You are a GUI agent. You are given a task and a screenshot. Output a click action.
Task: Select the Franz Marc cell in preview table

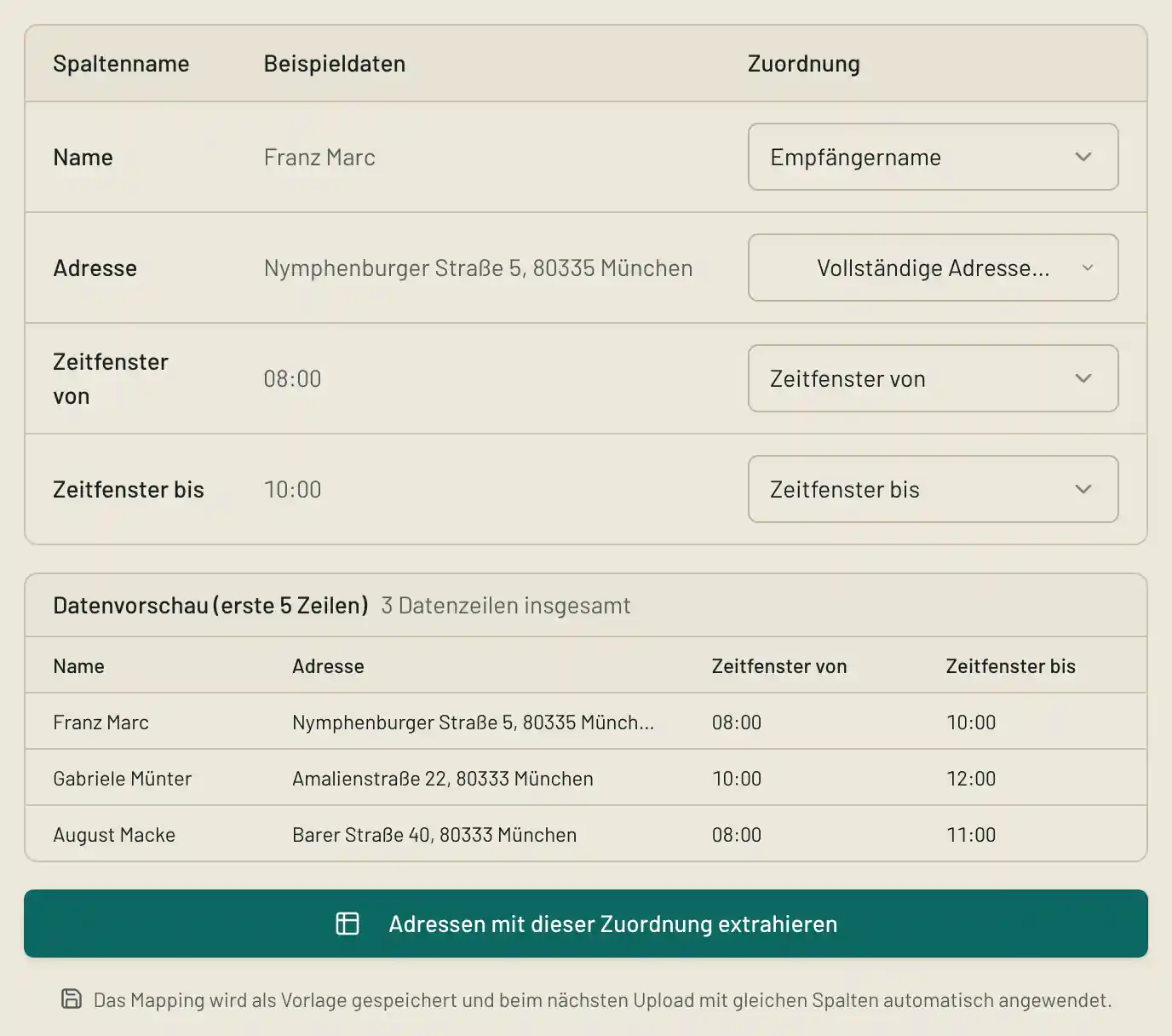click(x=101, y=722)
